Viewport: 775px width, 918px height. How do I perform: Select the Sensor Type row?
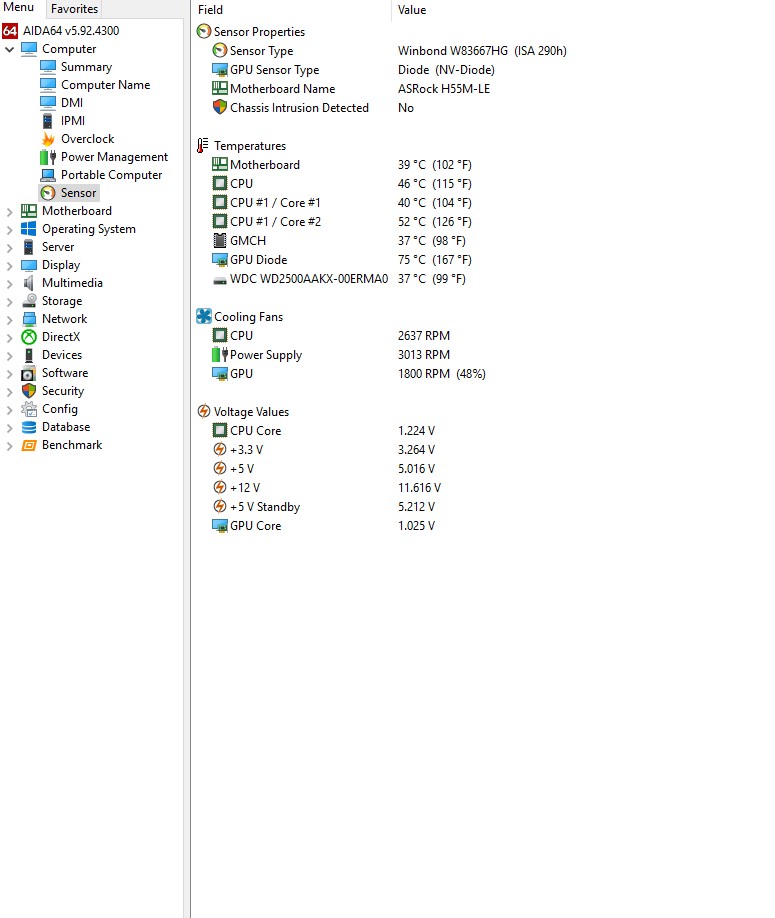[x=389, y=51]
